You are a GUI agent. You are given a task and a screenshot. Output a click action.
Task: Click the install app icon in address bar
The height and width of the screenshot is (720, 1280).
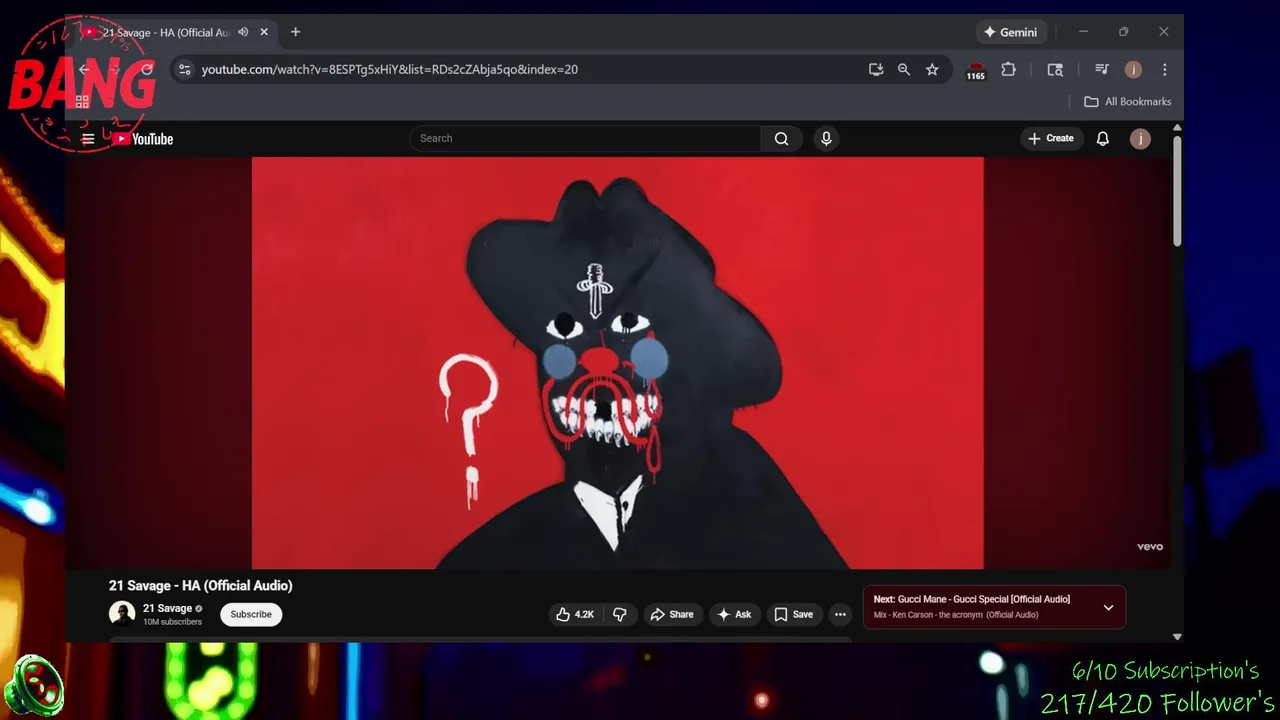click(876, 69)
